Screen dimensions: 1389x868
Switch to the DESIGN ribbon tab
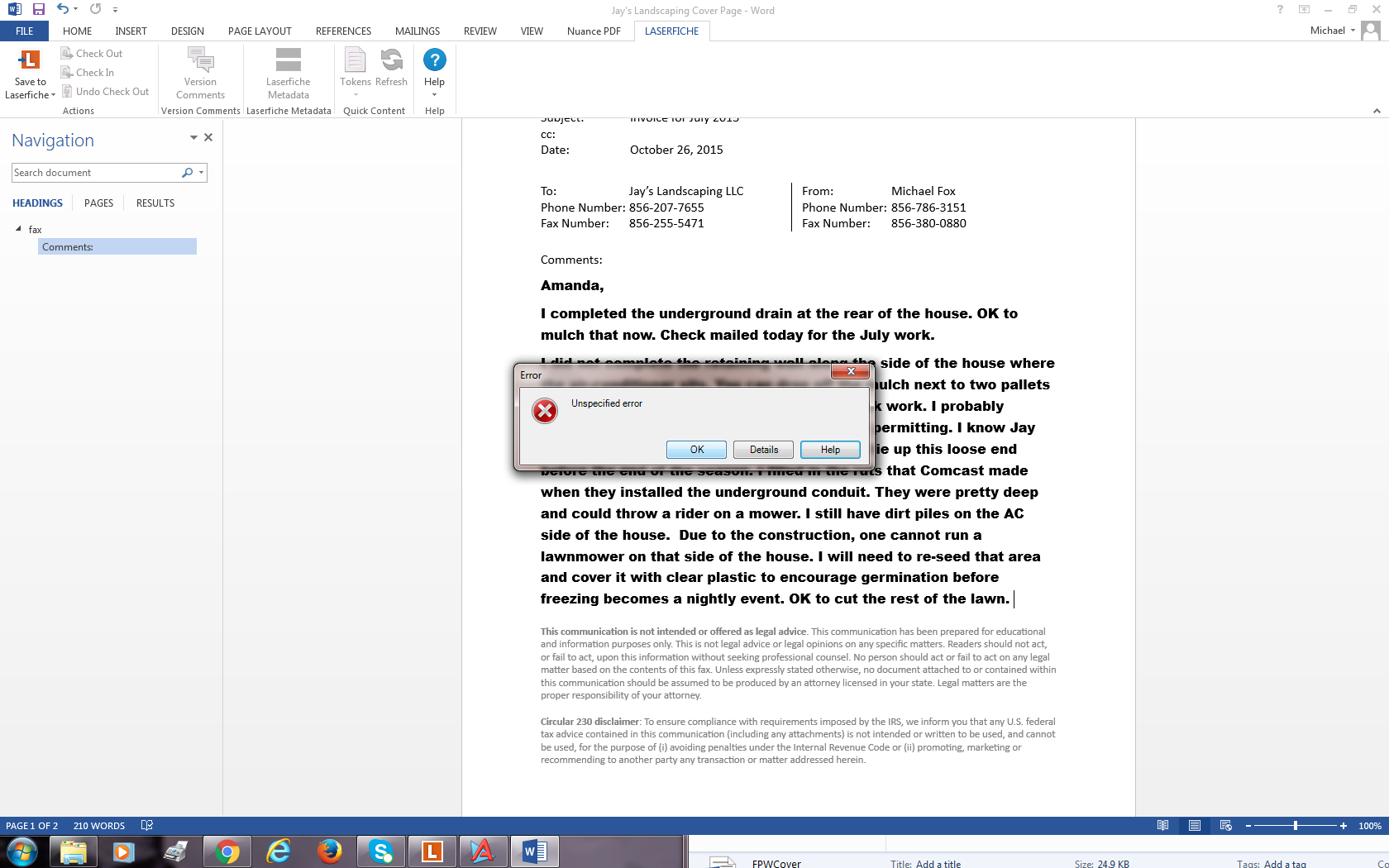click(188, 31)
